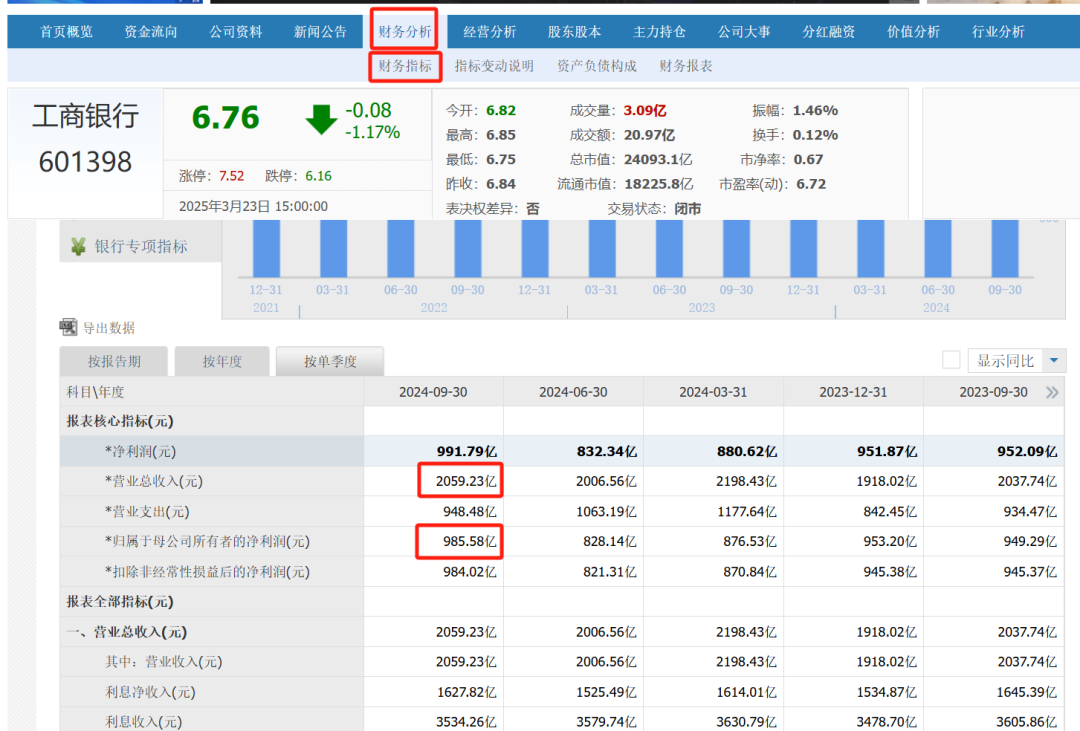Select the 显示同比 combo box label
This screenshot has width=1080, height=731.
(x=1005, y=360)
